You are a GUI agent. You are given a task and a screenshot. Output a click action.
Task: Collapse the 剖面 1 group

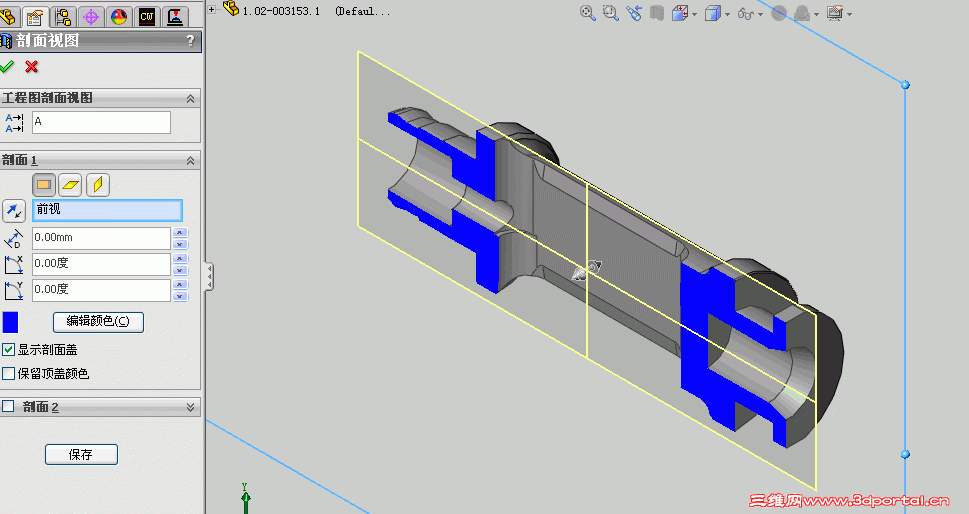pyautogui.click(x=190, y=161)
